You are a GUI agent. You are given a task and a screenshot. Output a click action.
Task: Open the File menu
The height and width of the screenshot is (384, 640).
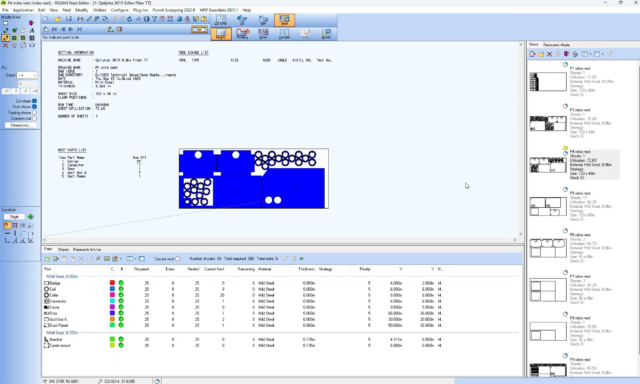click(x=5, y=10)
